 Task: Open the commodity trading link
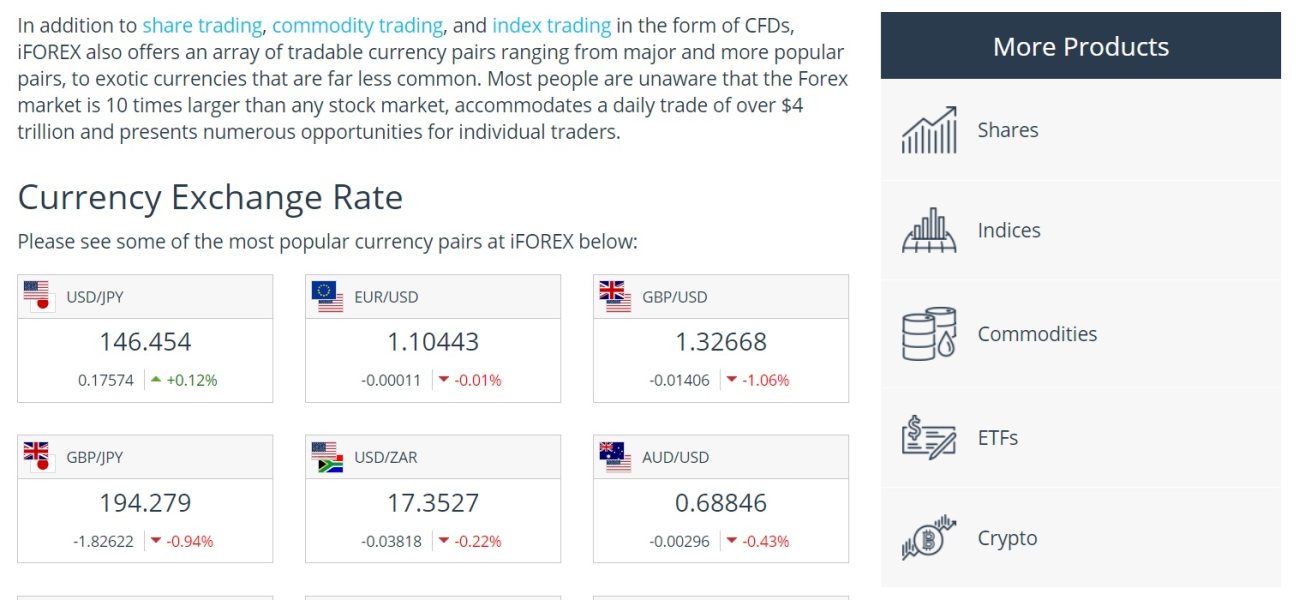357,25
